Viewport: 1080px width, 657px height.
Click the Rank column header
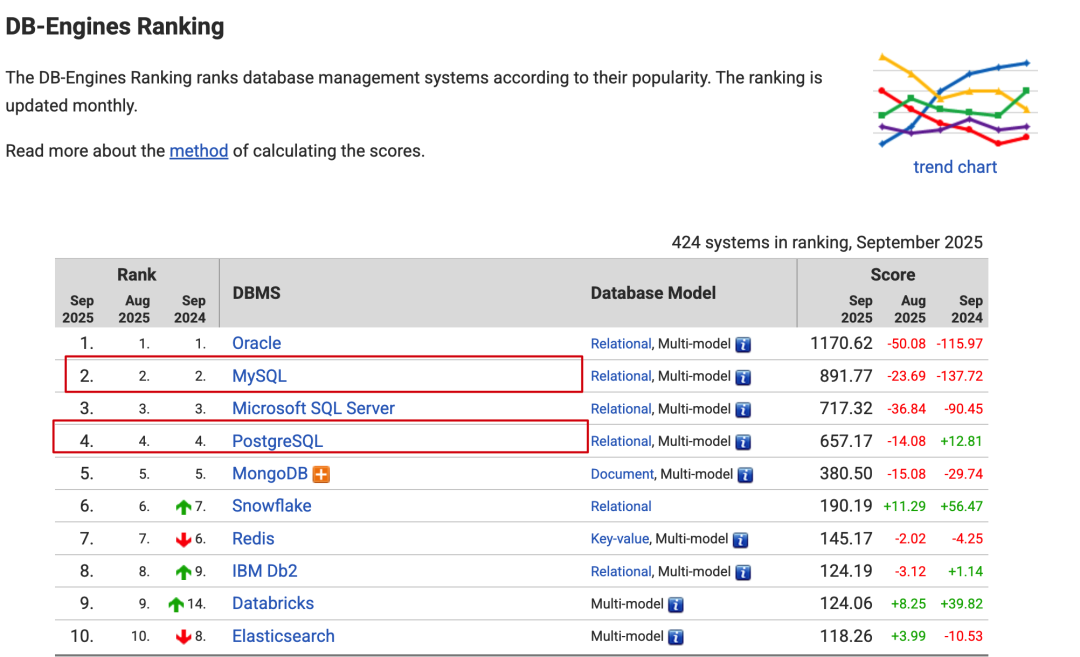coord(136,275)
